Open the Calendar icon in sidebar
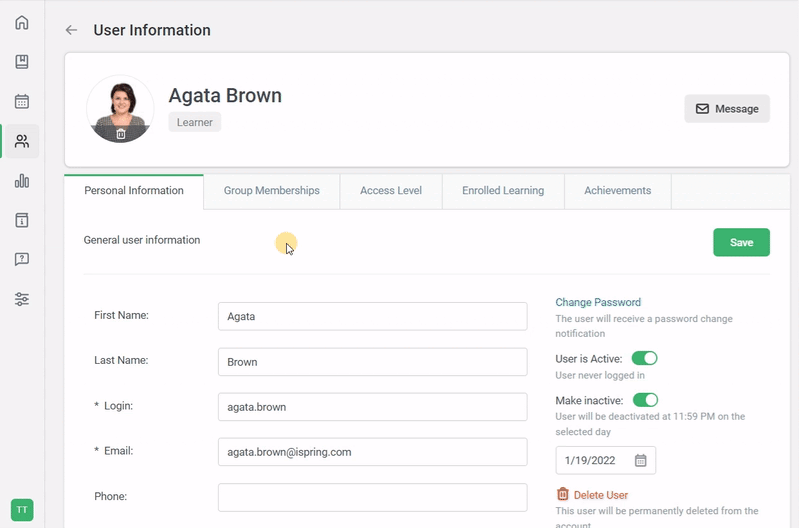The width and height of the screenshot is (799, 528). coord(22,101)
